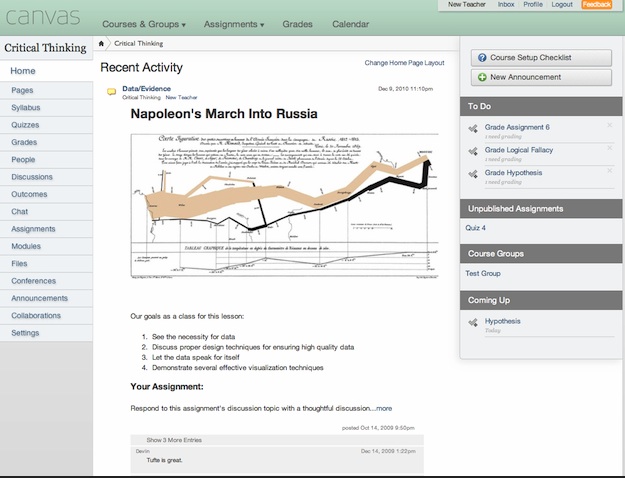Open Test Group under Course Groups
This screenshot has width=625, height=478.
point(483,273)
